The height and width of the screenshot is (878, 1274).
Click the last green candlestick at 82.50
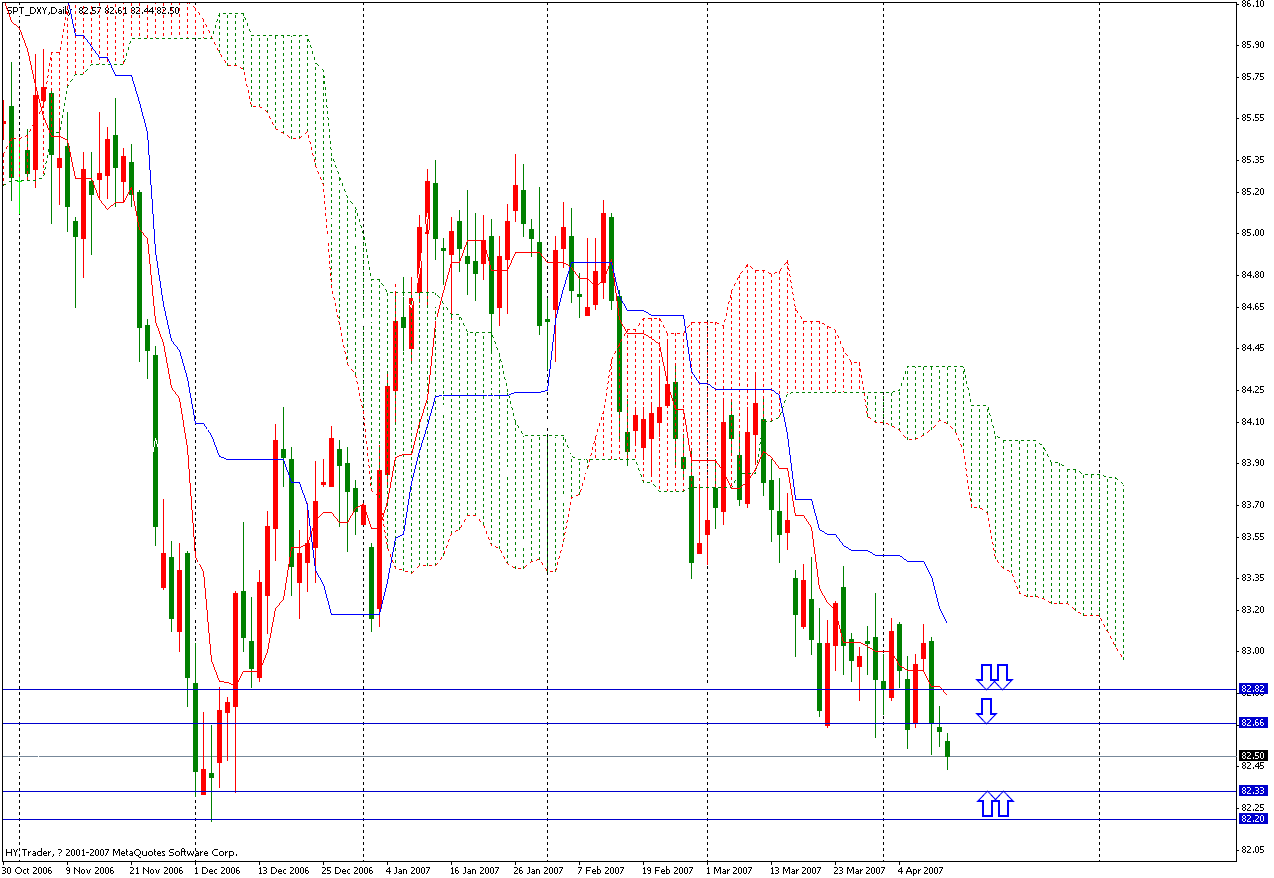click(x=947, y=750)
